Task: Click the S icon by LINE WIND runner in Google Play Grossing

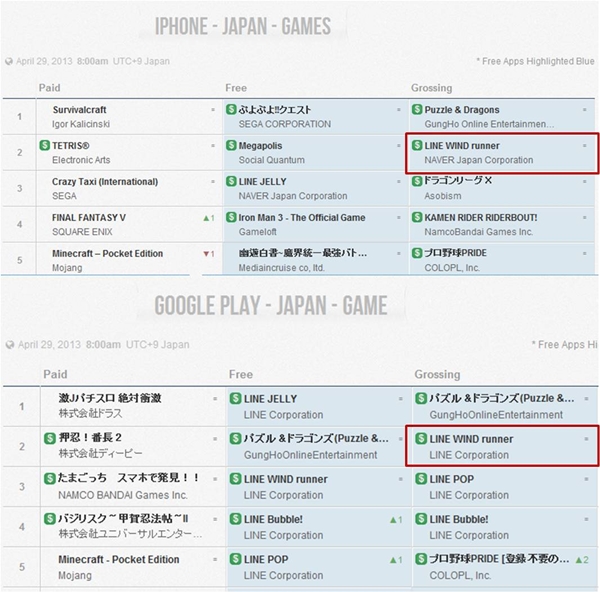Action: click(421, 439)
